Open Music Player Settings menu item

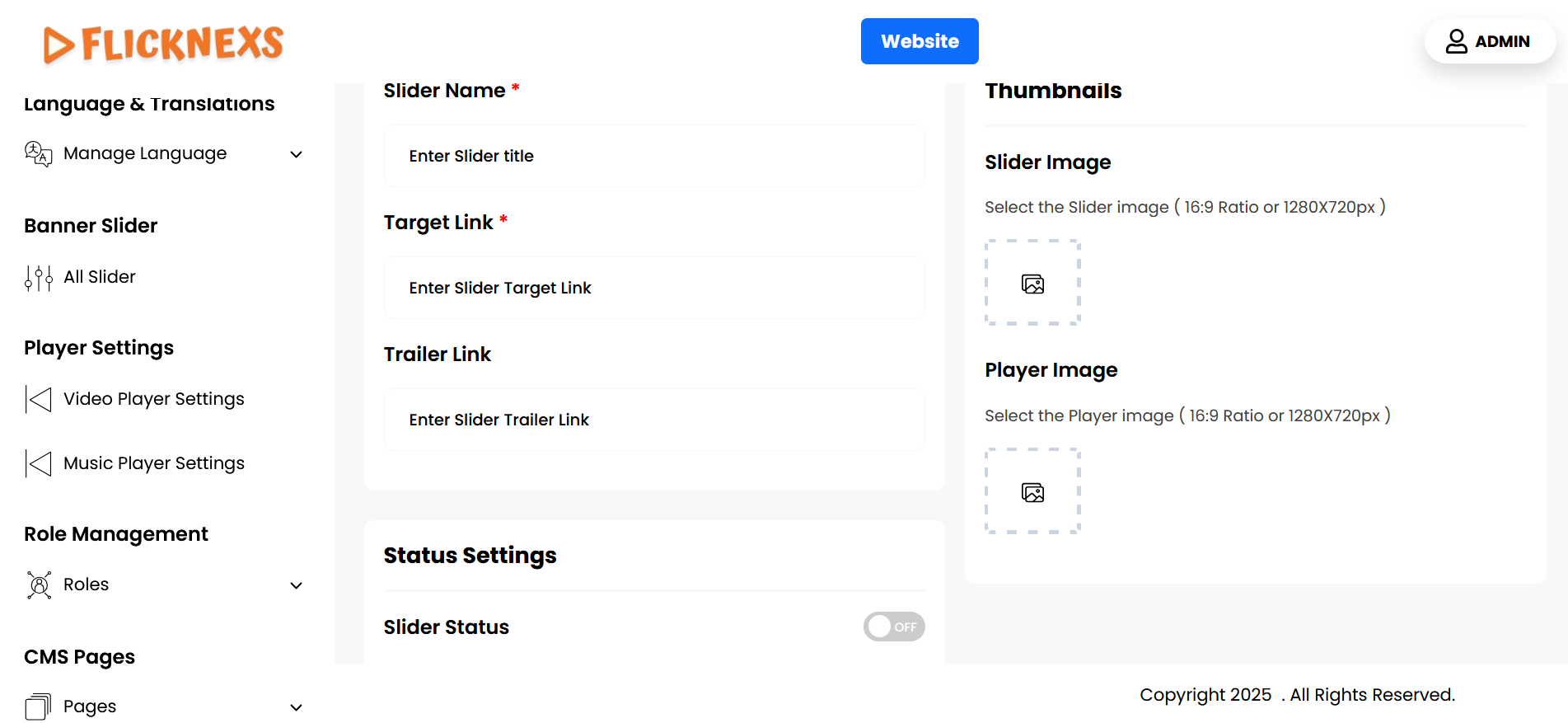[154, 463]
